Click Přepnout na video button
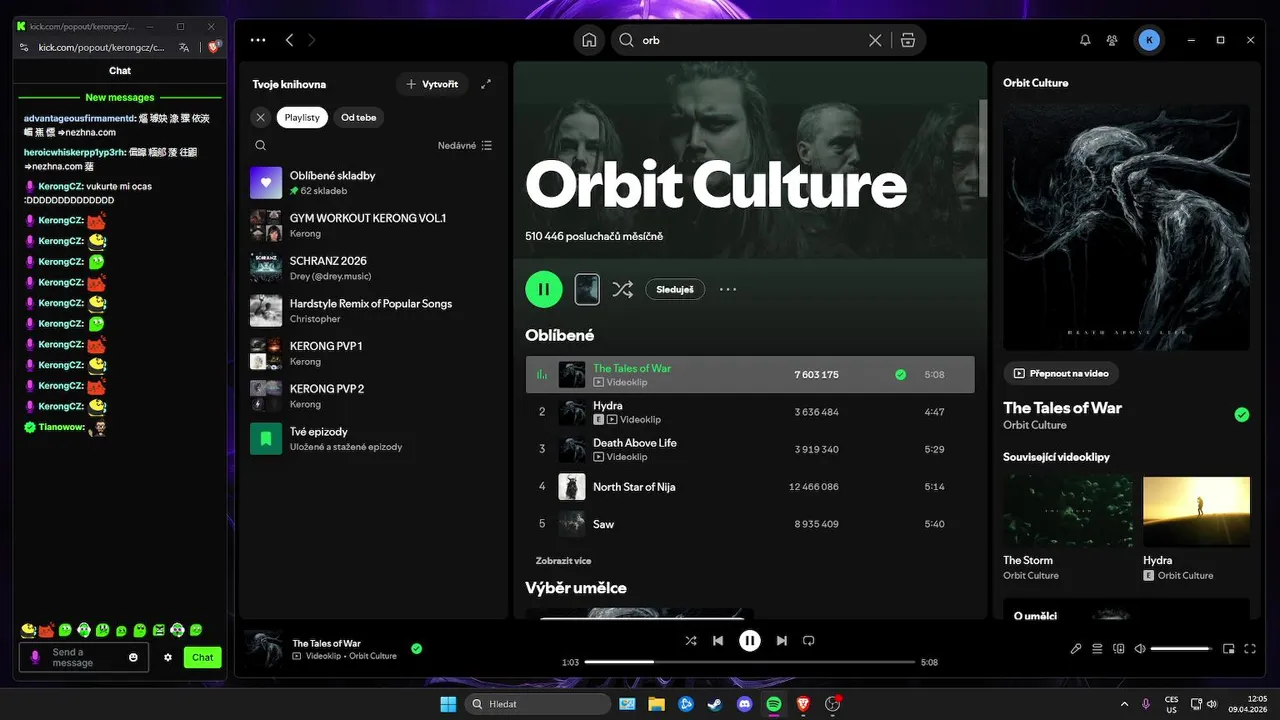This screenshot has width=1280, height=720. (1061, 373)
